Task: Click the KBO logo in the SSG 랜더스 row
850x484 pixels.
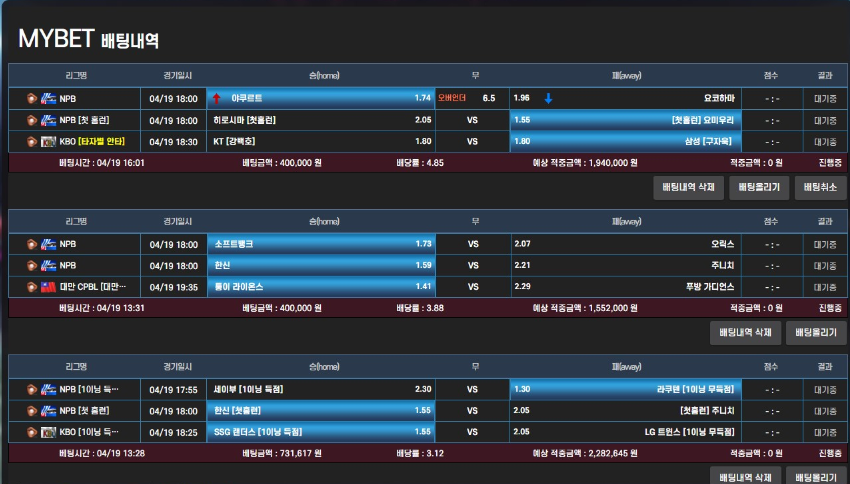Action: tap(48, 432)
